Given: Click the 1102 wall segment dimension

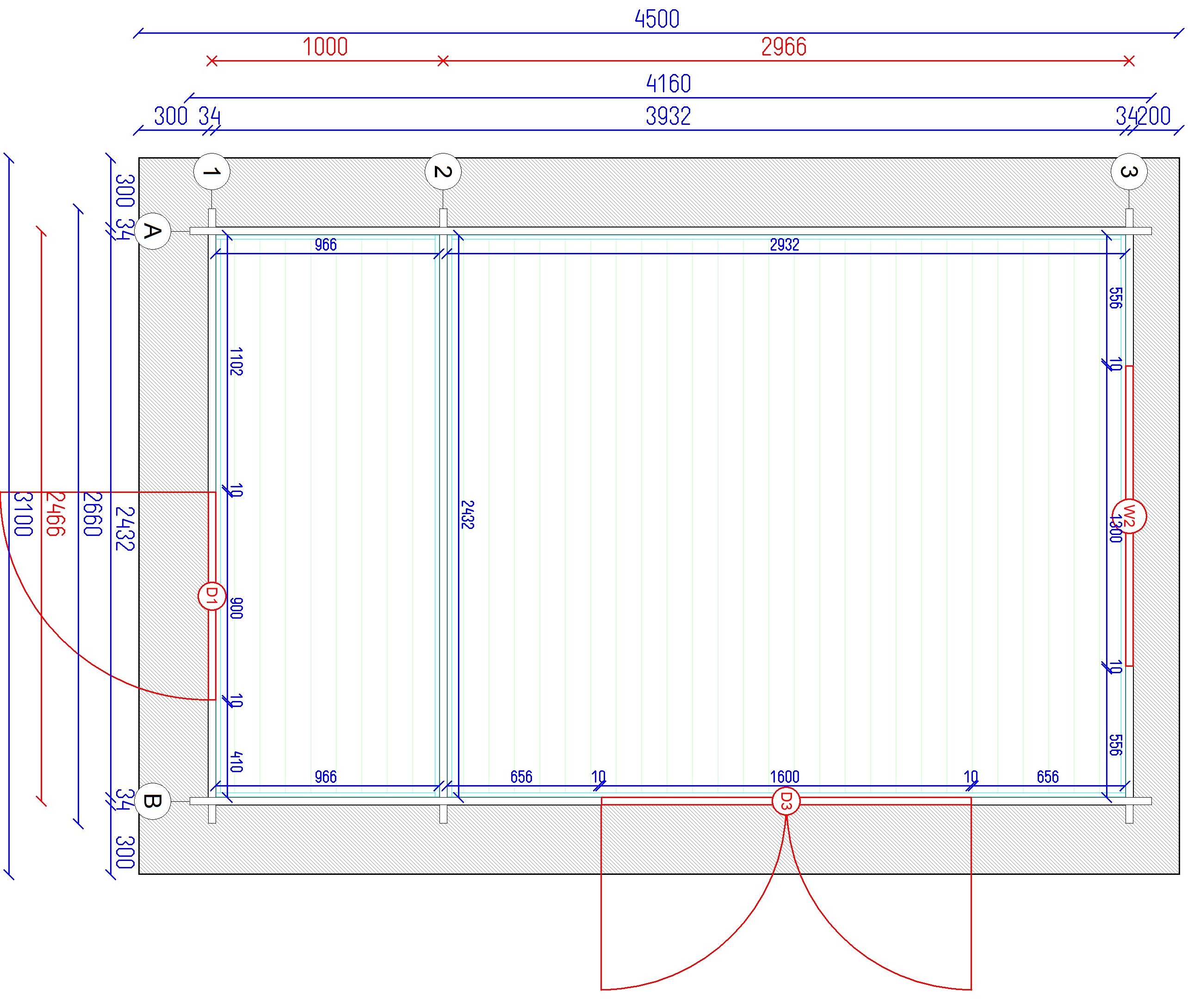Looking at the screenshot, I should point(236,361).
